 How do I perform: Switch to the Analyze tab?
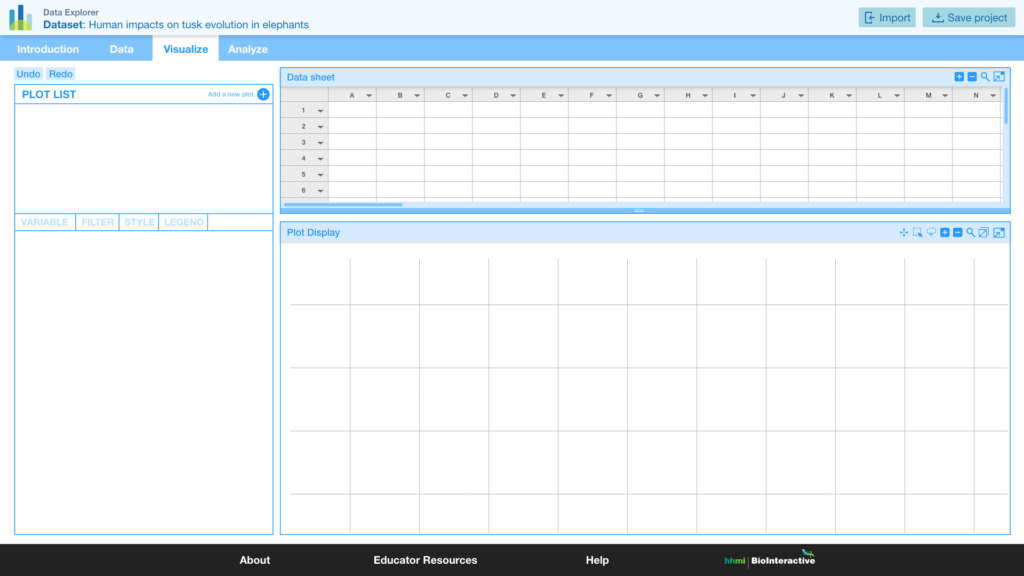(x=247, y=48)
